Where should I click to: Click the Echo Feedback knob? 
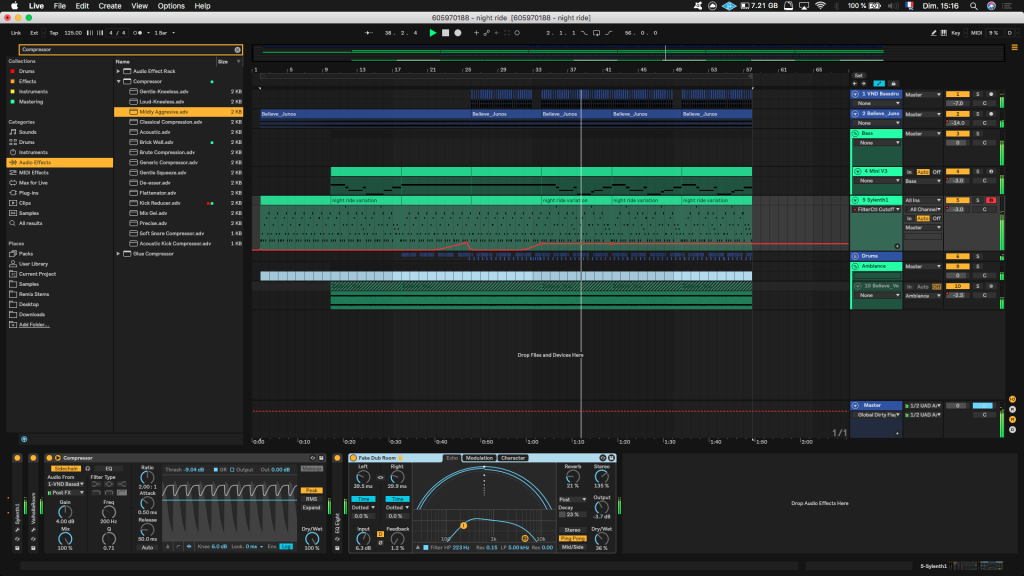coord(397,539)
